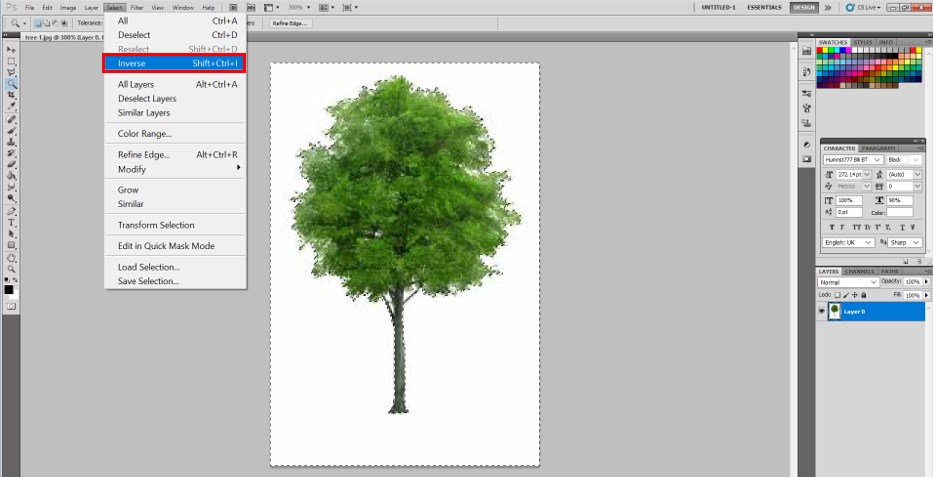Switch to the Styles tab
The image size is (933, 477).
click(862, 42)
